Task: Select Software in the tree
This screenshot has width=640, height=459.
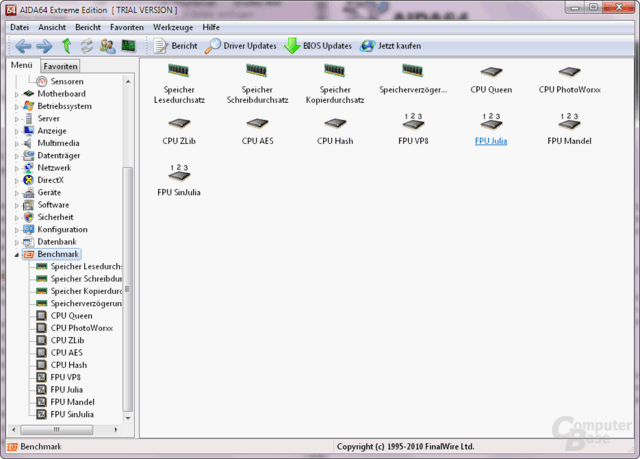Action: [53, 205]
